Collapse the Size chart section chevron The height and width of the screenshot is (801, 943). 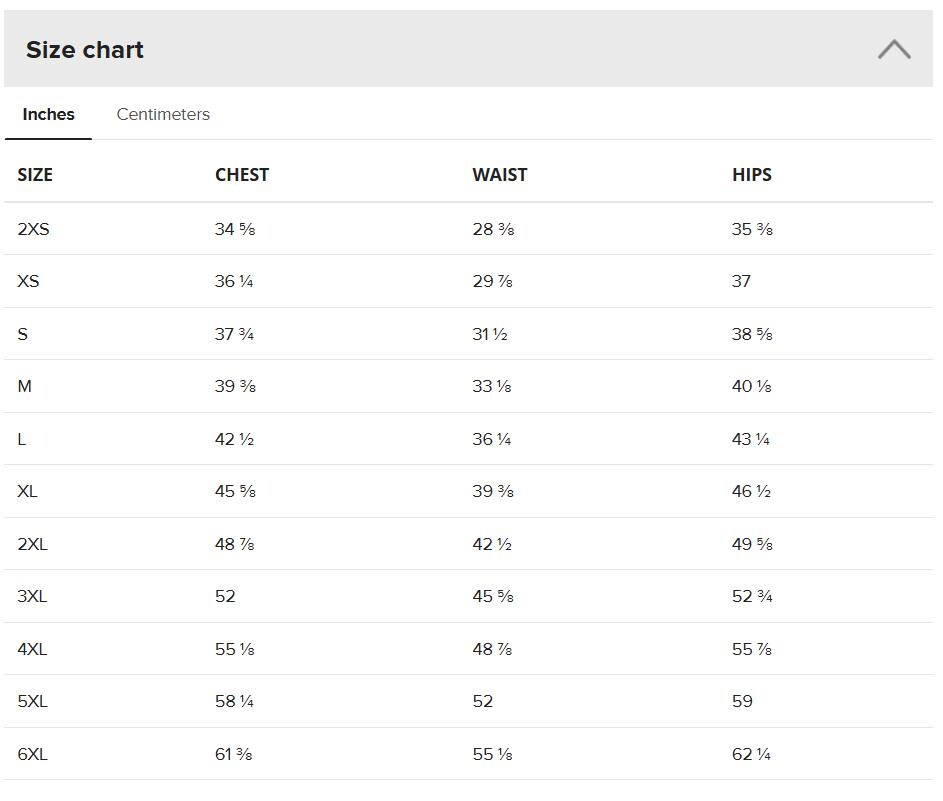(894, 49)
